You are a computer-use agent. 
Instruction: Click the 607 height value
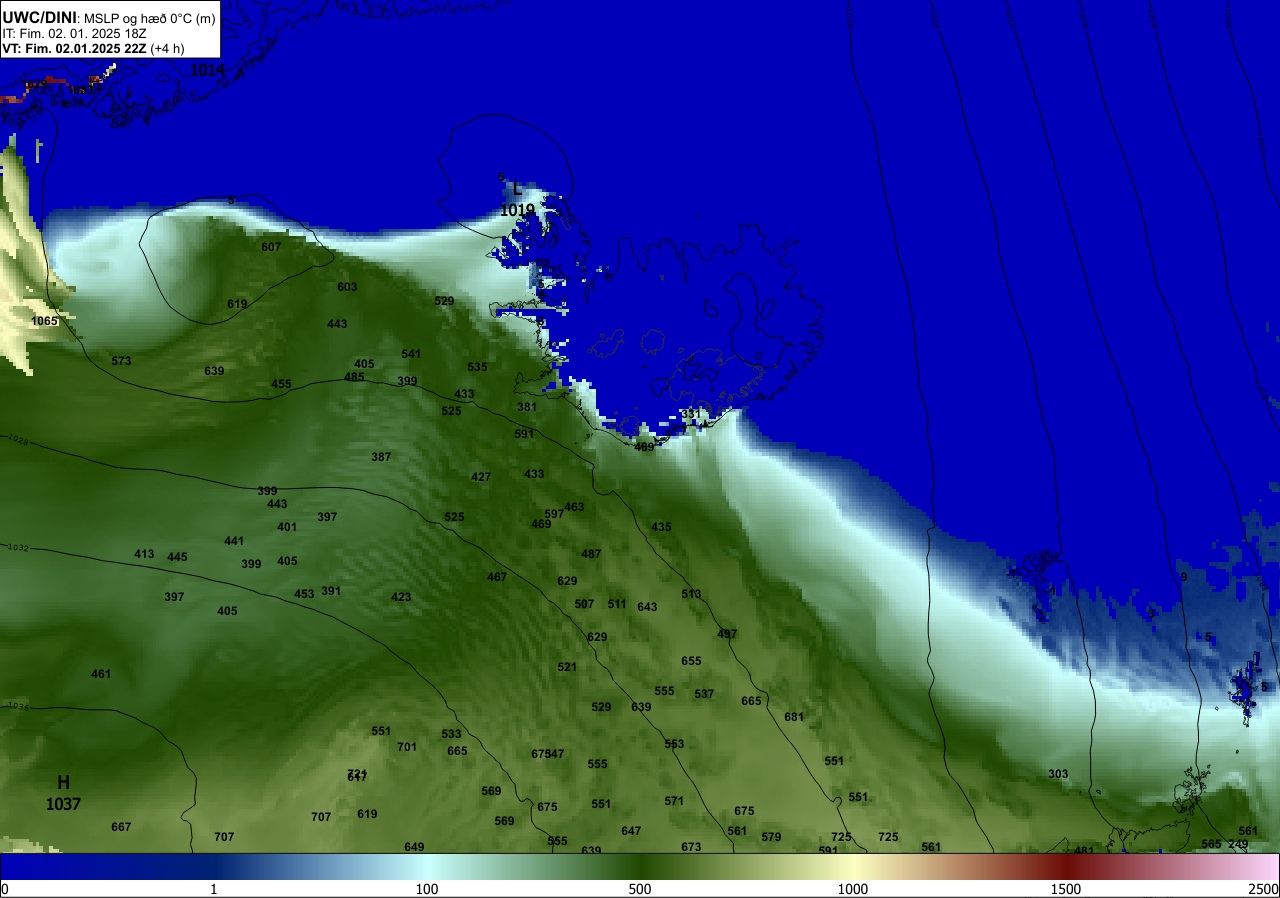pyautogui.click(x=271, y=247)
